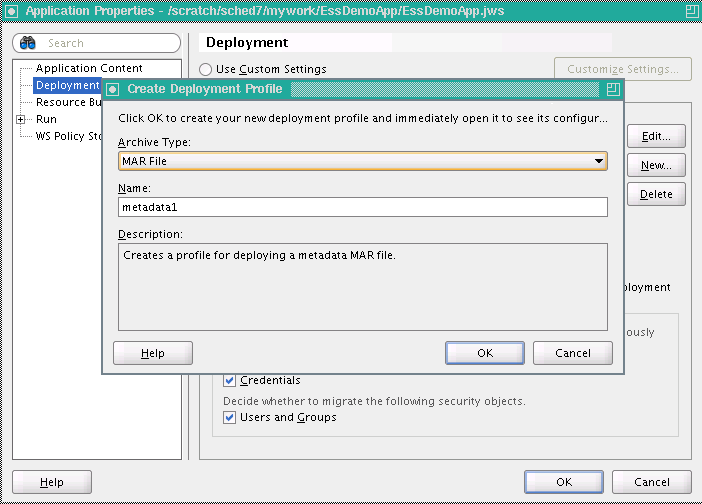702x504 pixels.
Task: Toggle the Users and Groups checkbox
Action: tap(229, 418)
